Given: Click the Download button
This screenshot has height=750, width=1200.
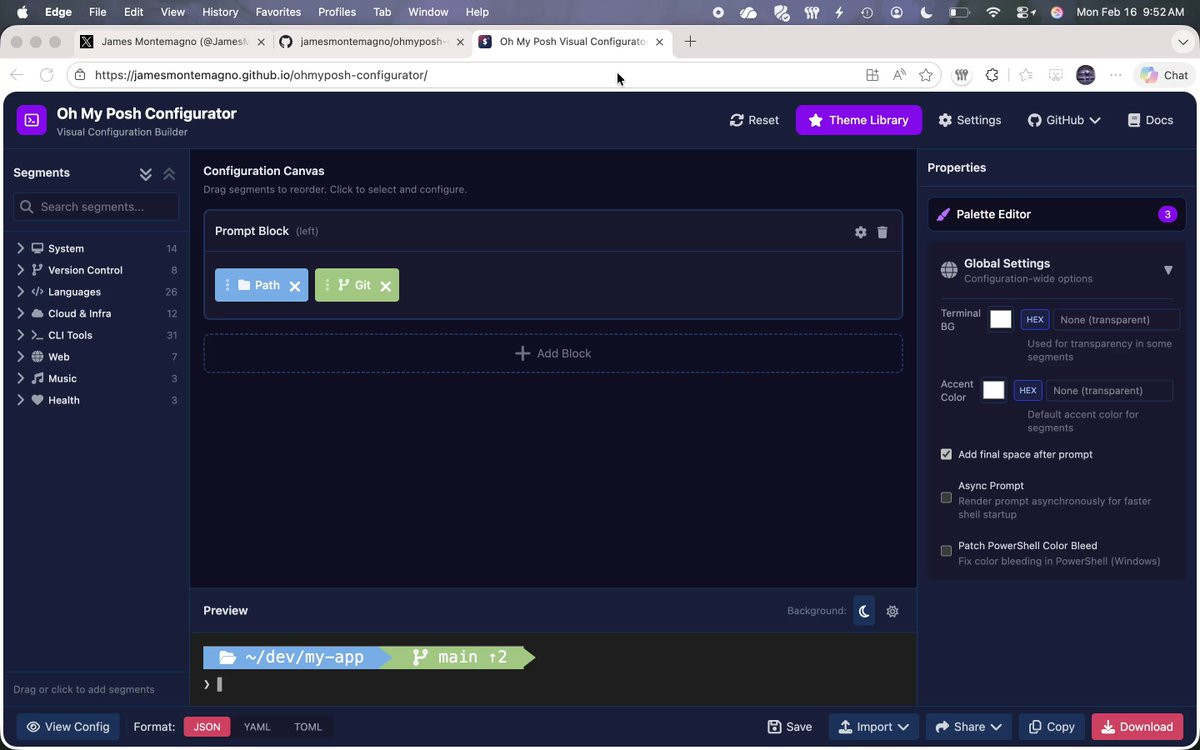Looking at the screenshot, I should [1137, 727].
